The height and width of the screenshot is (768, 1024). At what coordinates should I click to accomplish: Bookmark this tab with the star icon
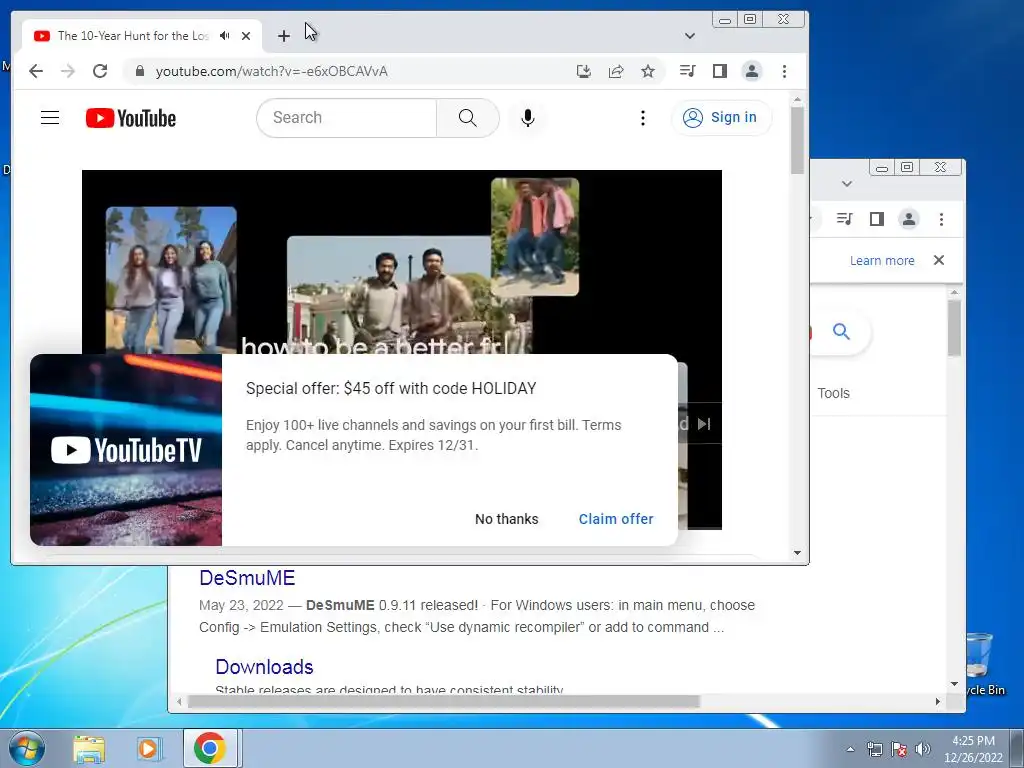[648, 71]
